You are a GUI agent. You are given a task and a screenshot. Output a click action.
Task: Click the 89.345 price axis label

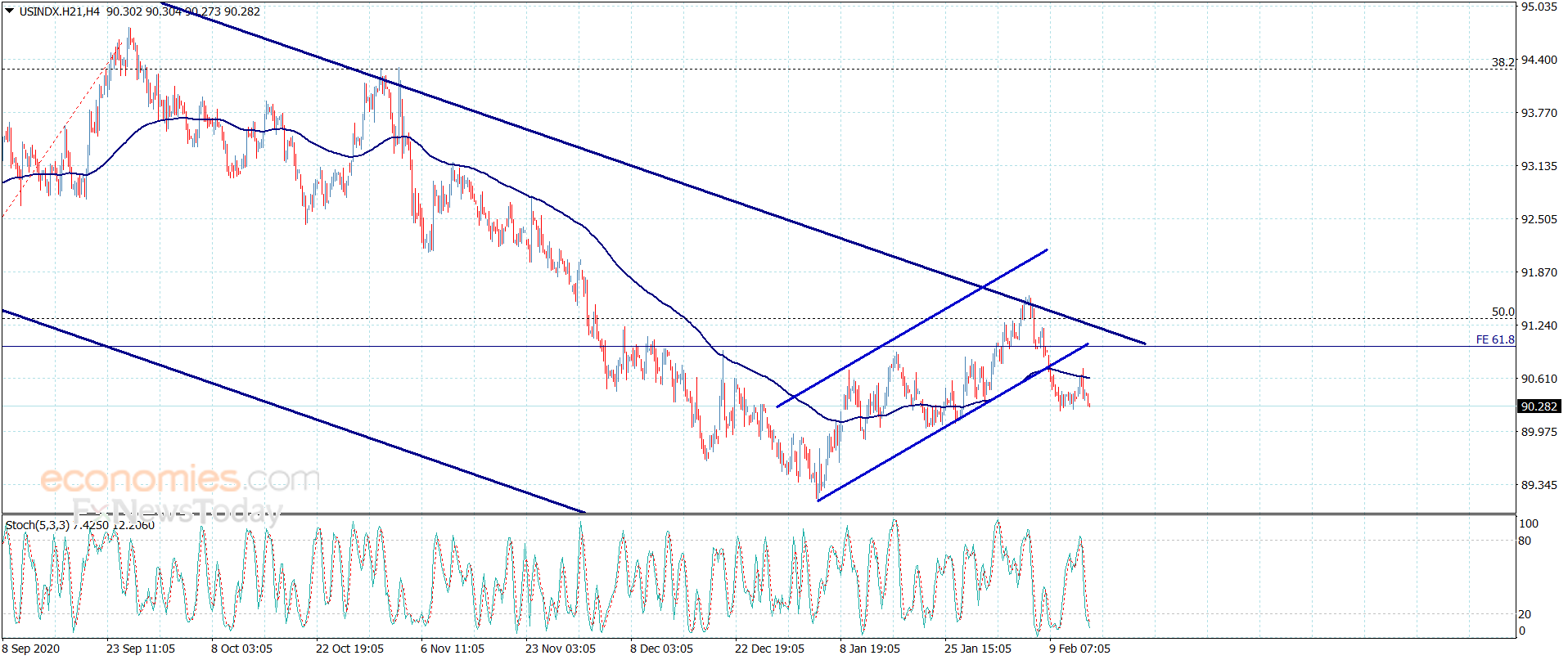pyautogui.click(x=1539, y=485)
